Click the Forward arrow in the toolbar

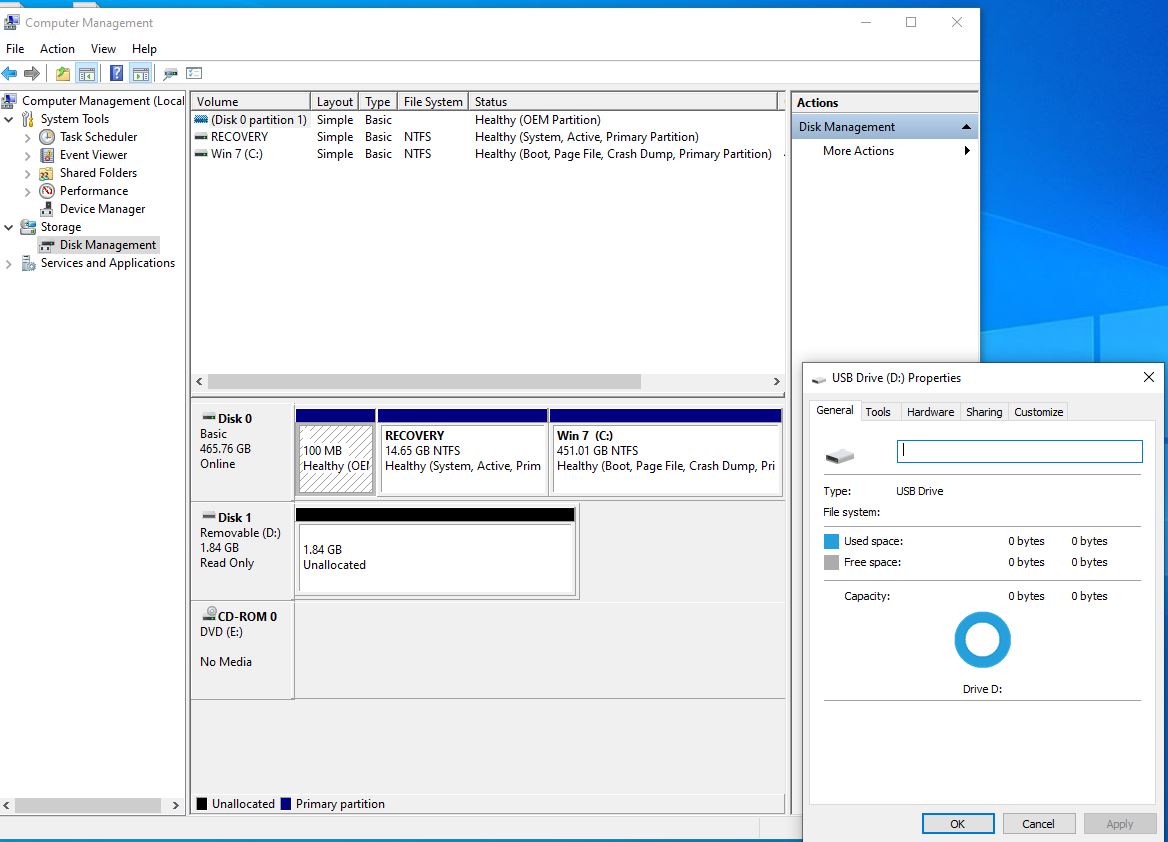point(31,73)
